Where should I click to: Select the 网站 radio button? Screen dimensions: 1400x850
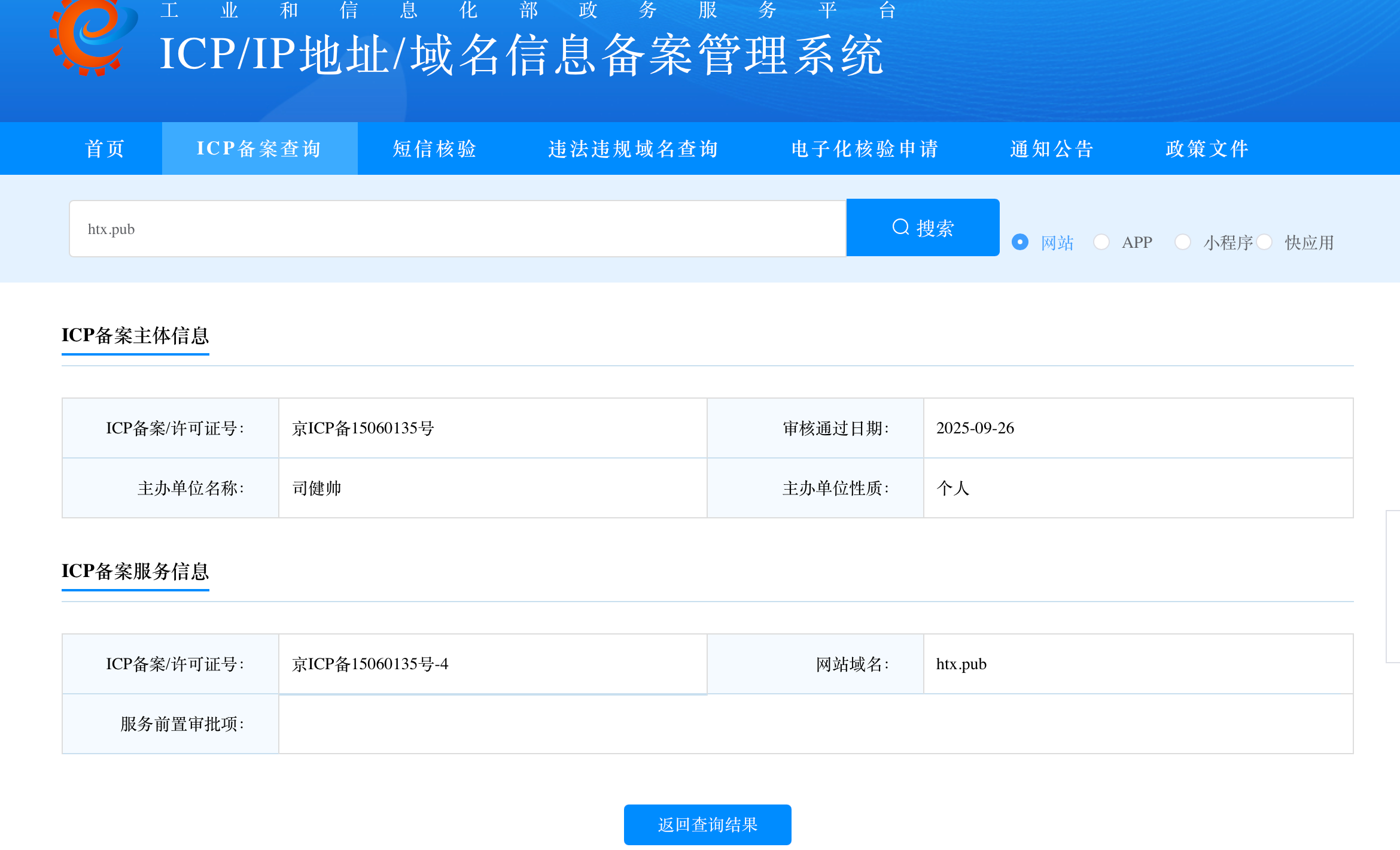point(1020,242)
